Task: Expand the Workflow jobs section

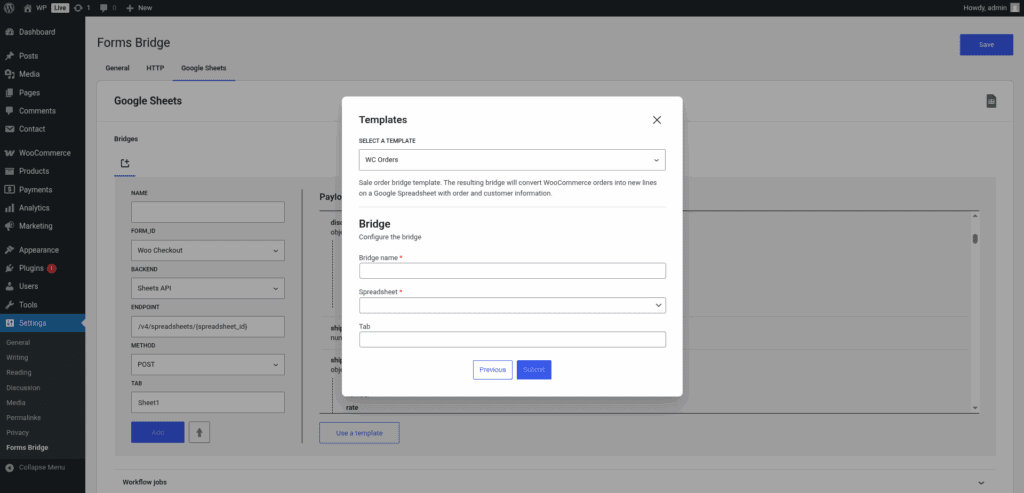Action: 555,482
